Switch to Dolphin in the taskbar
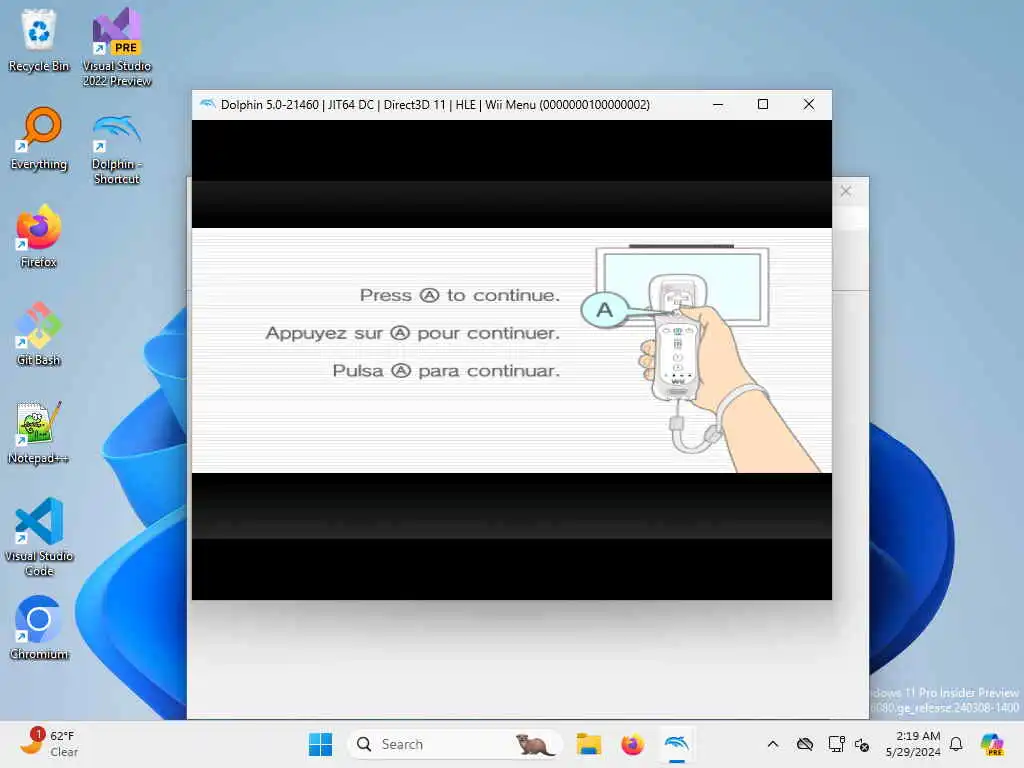The image size is (1024, 768). coord(677,744)
